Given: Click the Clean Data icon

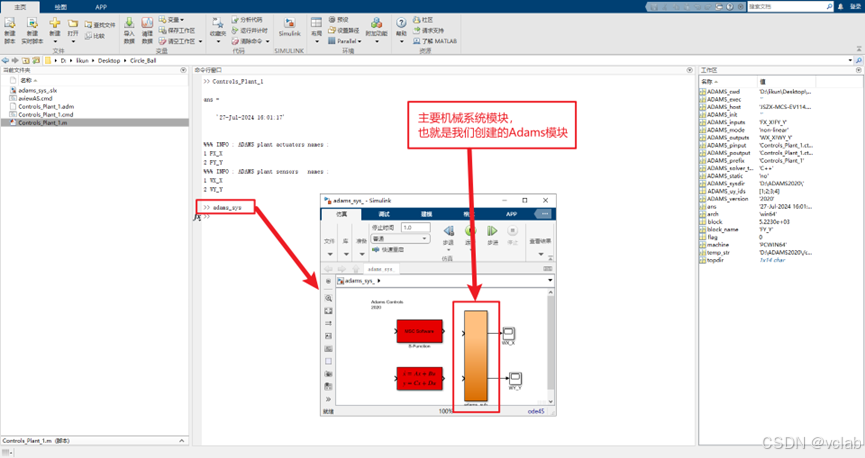Looking at the screenshot, I should tap(147, 23).
